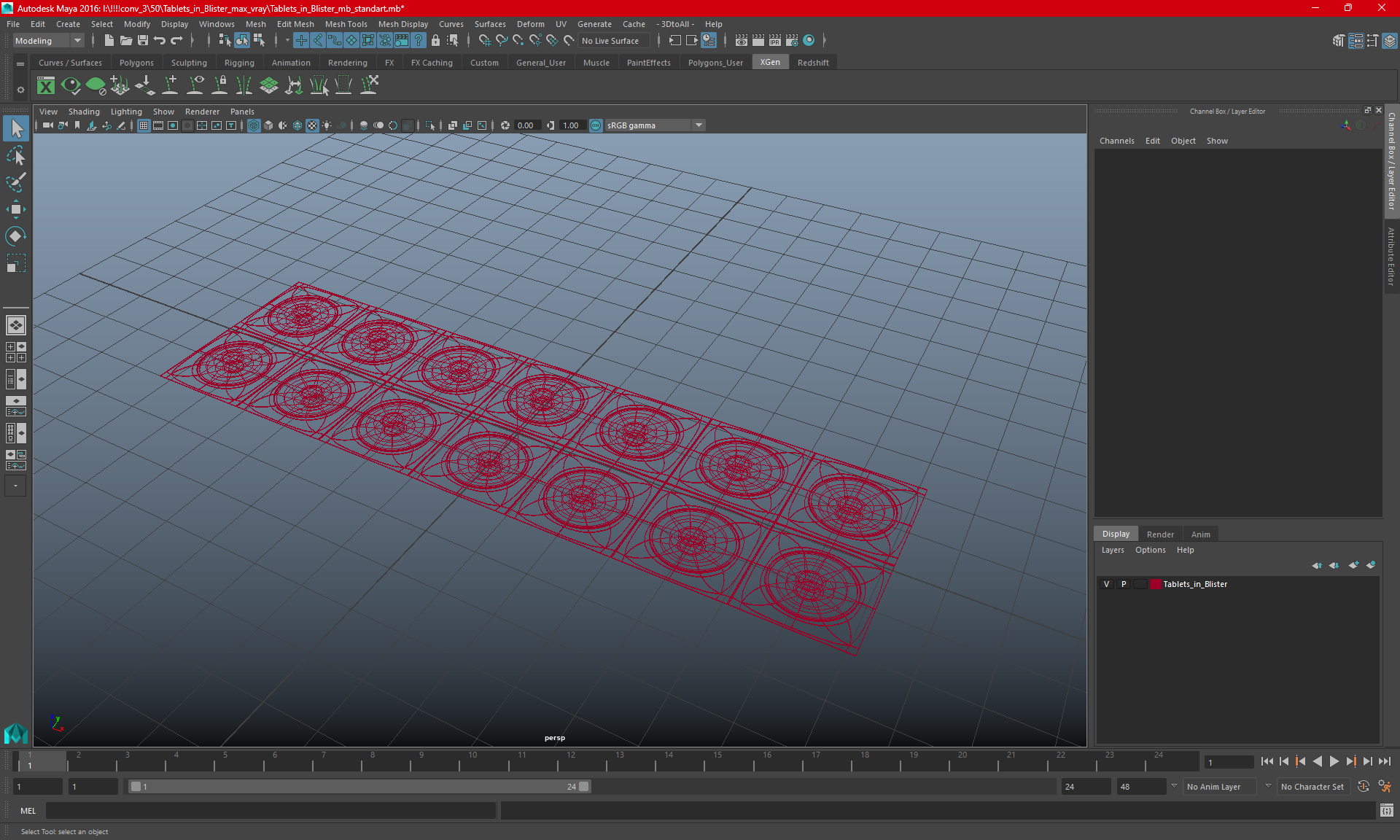Click the play forwards button

[1334, 761]
